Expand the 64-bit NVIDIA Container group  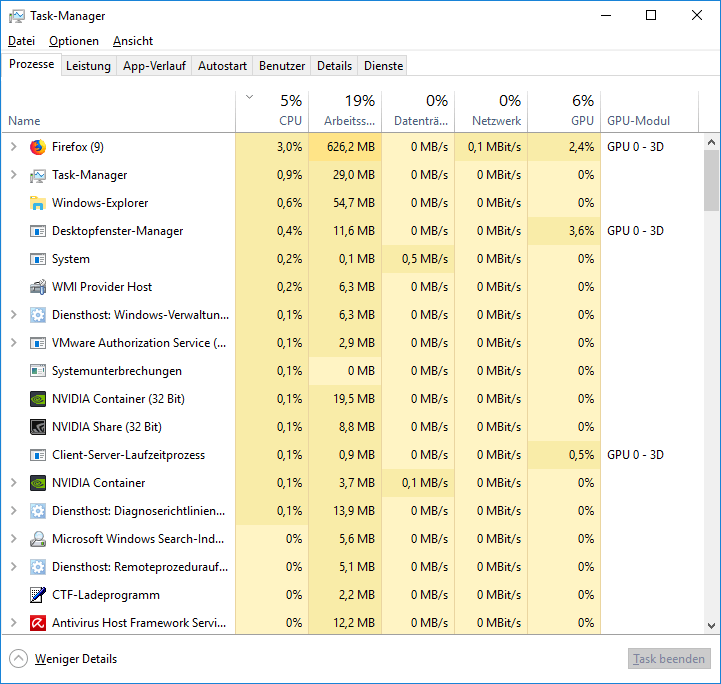tap(14, 483)
